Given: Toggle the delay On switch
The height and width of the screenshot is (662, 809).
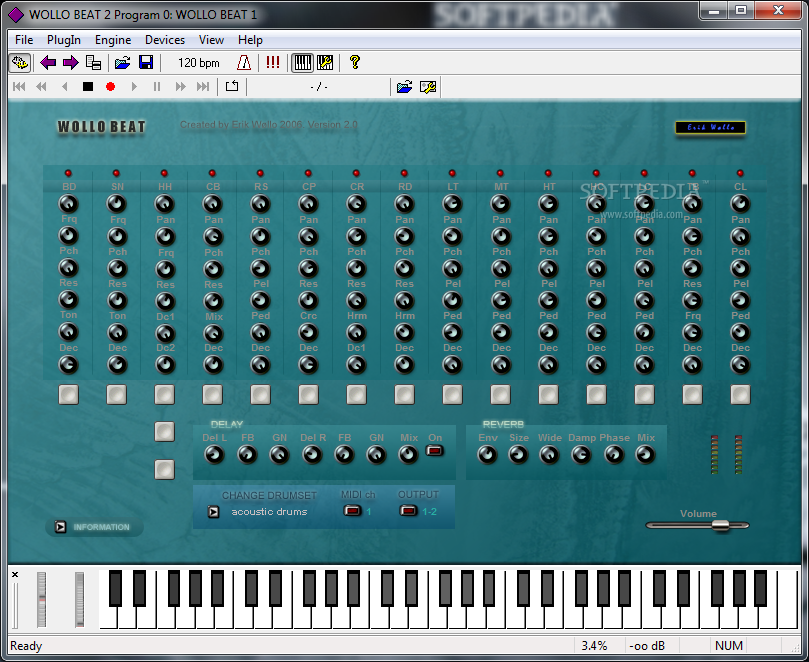Looking at the screenshot, I should pyautogui.click(x=434, y=450).
